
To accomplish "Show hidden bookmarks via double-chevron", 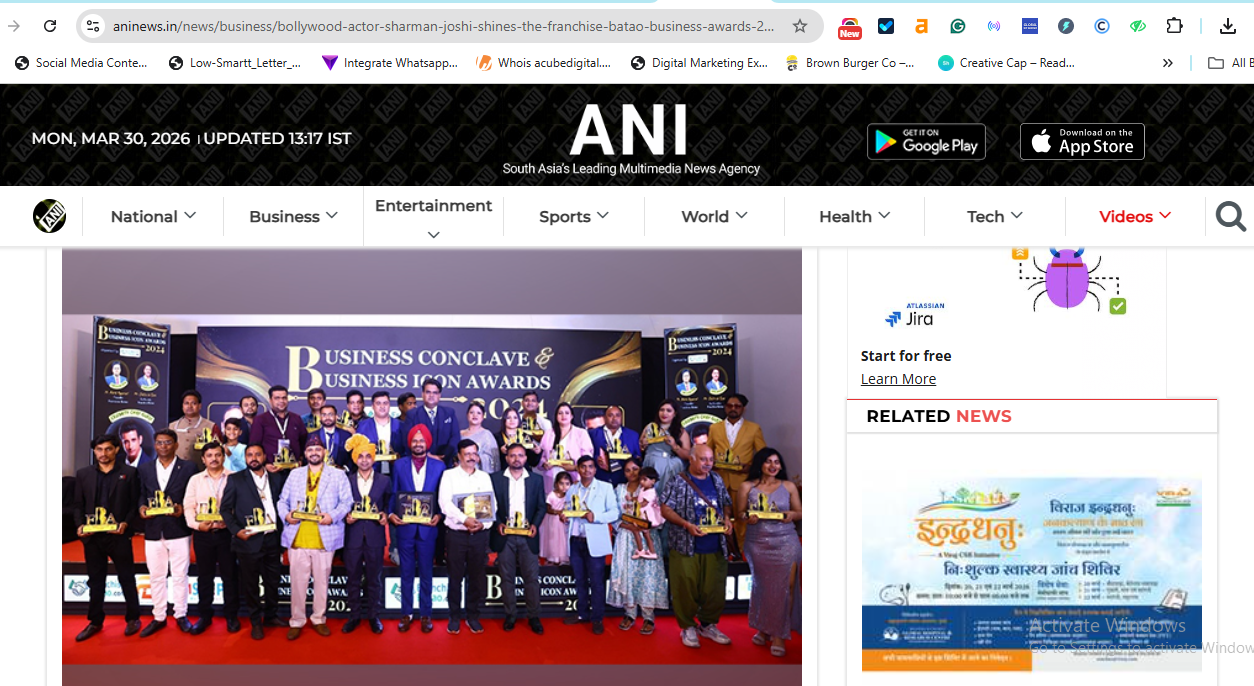I will tap(1167, 62).
